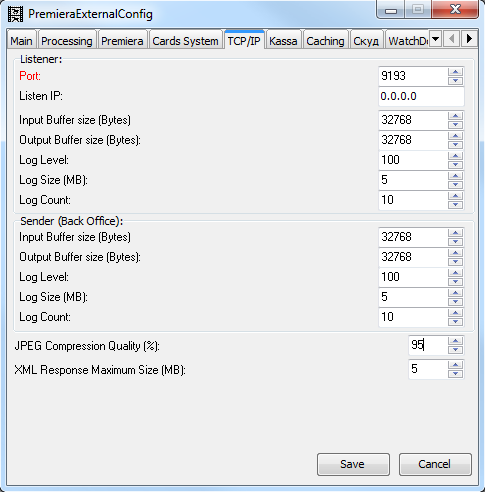
Task: Click the PremieraExternalConfig title bar app icon
Action: point(15,14)
